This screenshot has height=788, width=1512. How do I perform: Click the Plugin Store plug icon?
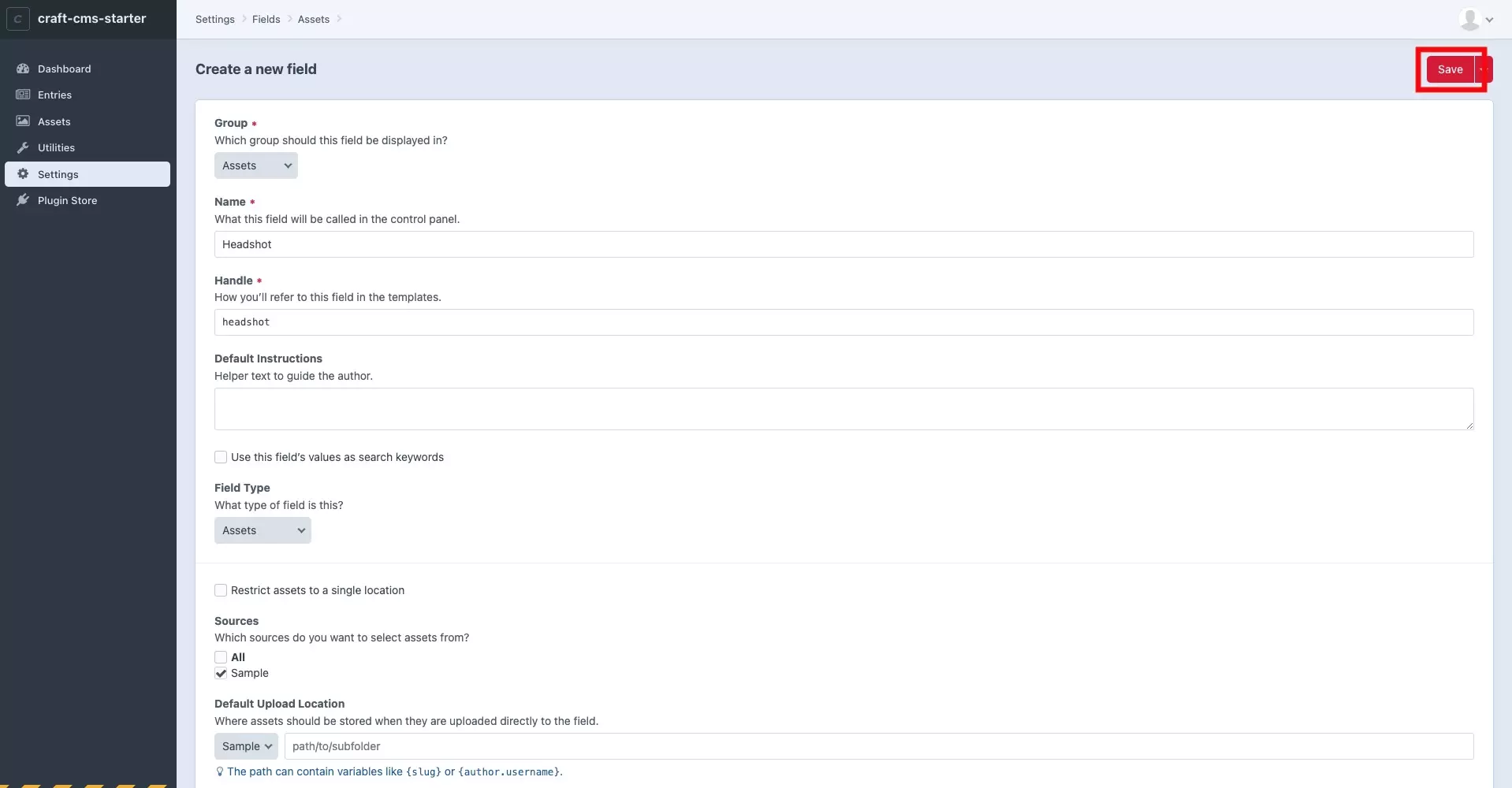pyautogui.click(x=23, y=200)
